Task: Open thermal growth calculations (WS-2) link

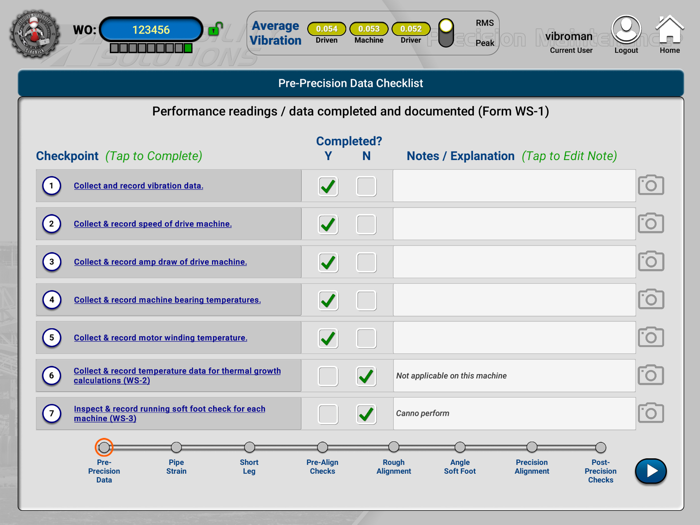Action: 177,375
